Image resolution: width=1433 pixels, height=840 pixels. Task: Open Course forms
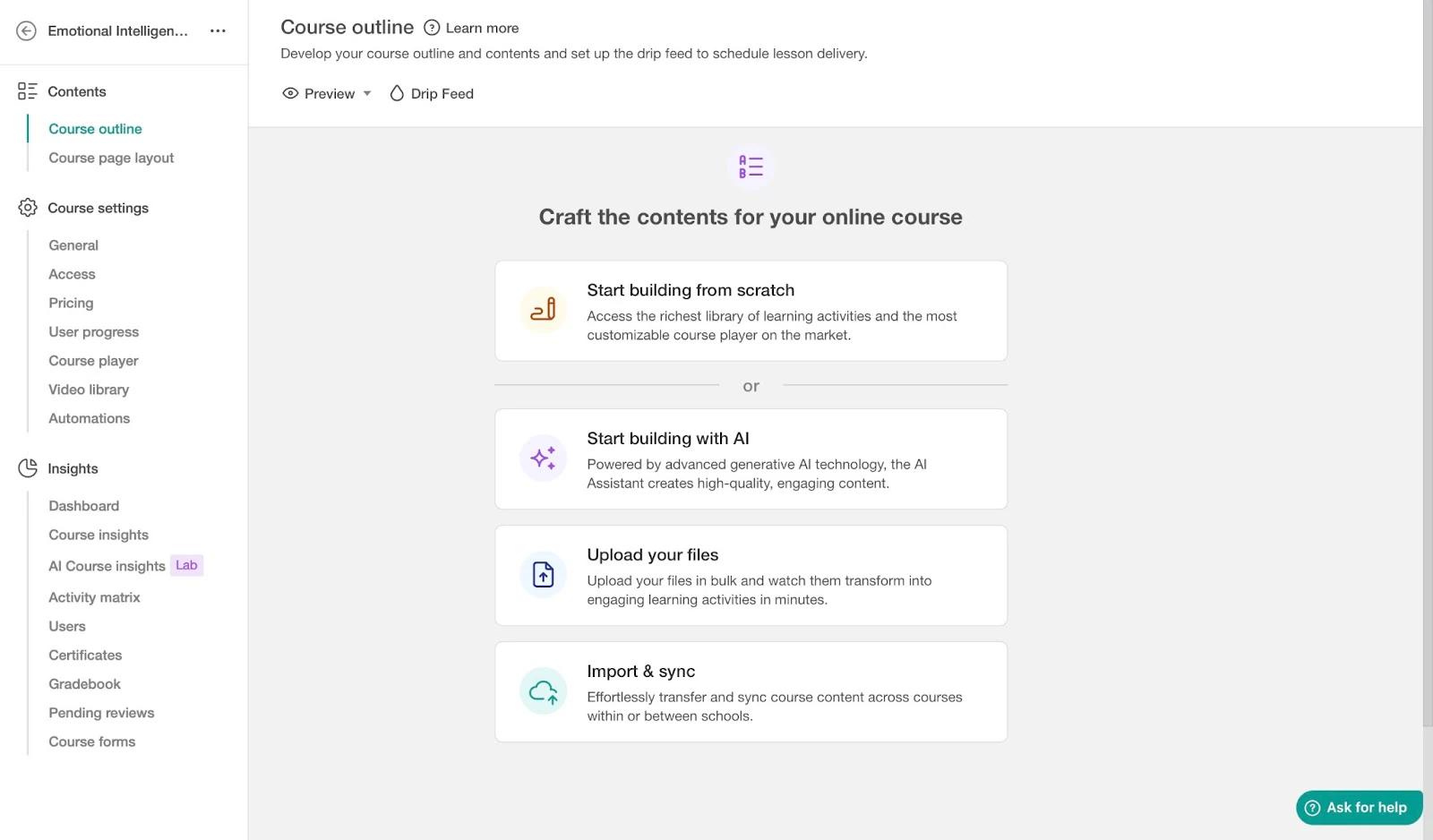point(92,741)
